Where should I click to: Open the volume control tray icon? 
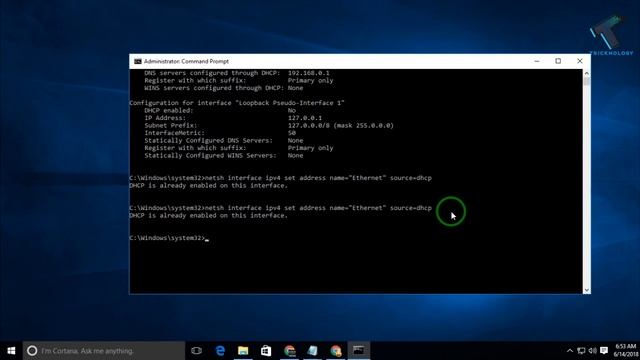(x=593, y=351)
